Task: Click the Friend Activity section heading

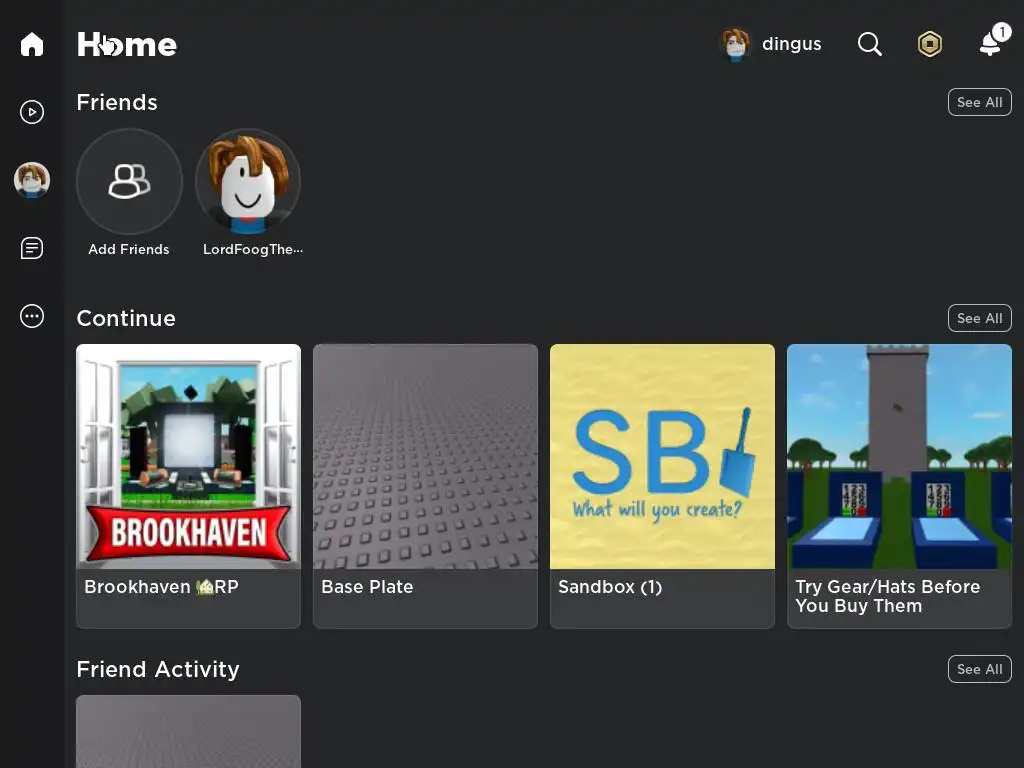Action: tap(158, 669)
